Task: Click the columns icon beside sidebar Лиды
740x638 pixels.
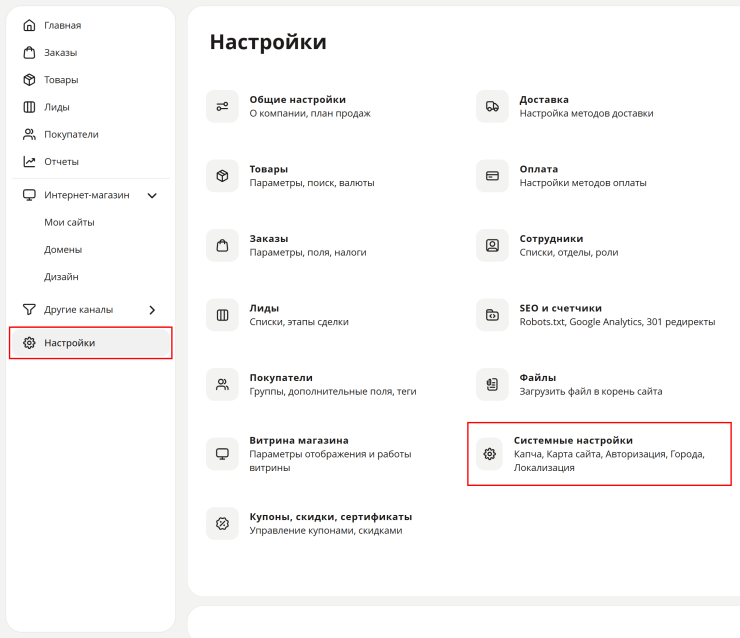Action: point(29,107)
